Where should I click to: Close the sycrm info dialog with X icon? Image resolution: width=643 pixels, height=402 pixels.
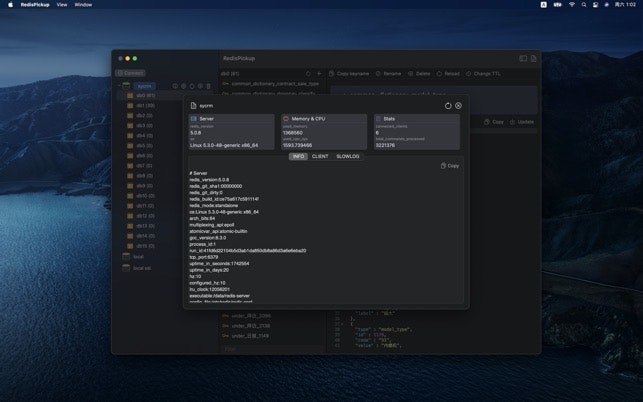[x=458, y=105]
